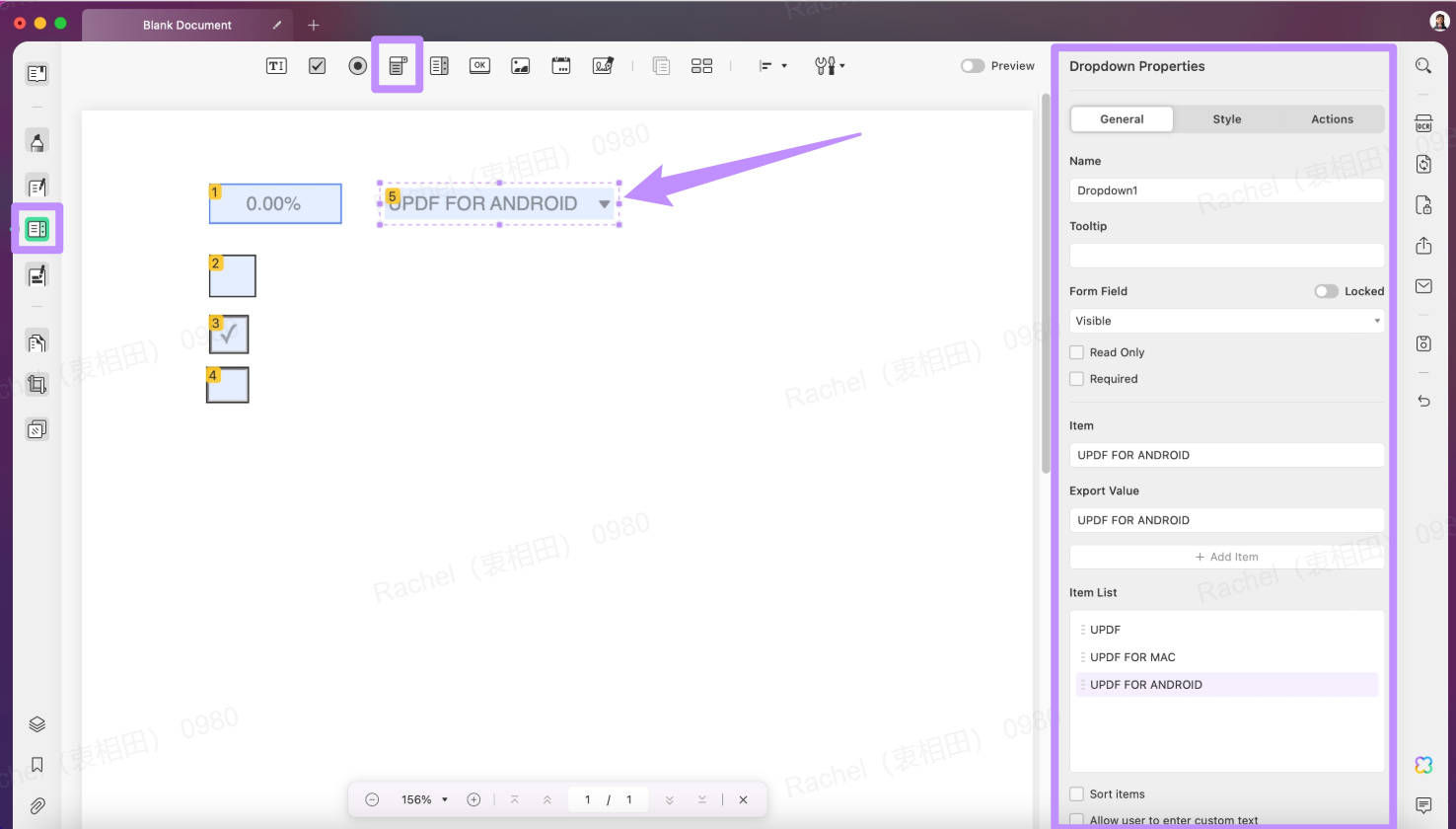This screenshot has width=1456, height=829.
Task: Select the List Box tool
Action: pyautogui.click(x=439, y=65)
